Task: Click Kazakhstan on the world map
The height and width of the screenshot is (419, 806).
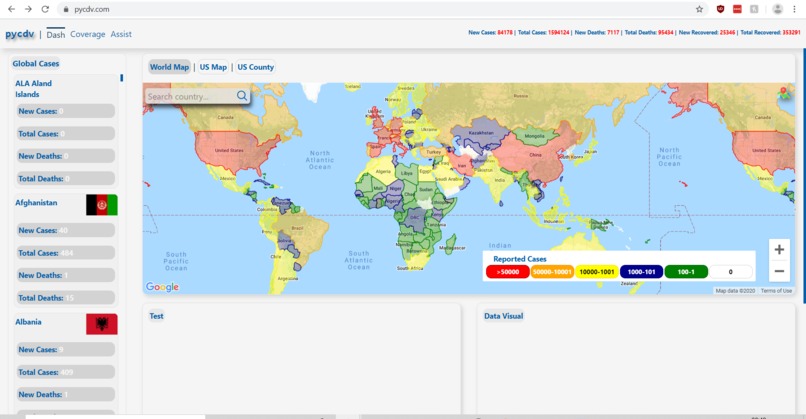Action: click(x=481, y=133)
